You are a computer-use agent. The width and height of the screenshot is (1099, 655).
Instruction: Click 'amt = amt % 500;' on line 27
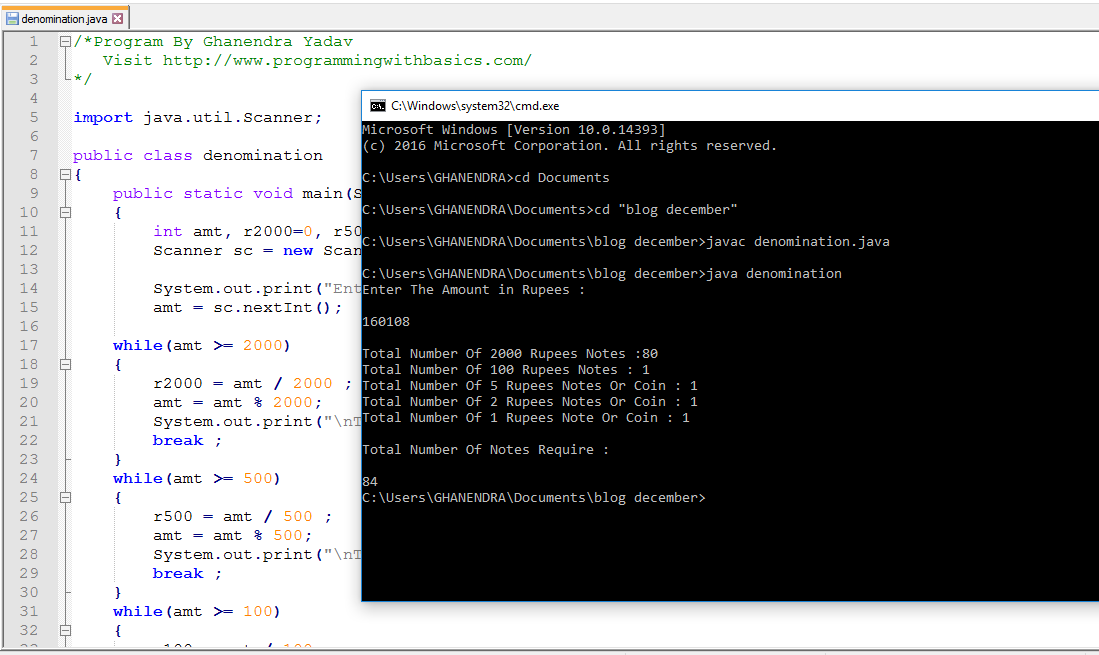[x=233, y=536]
